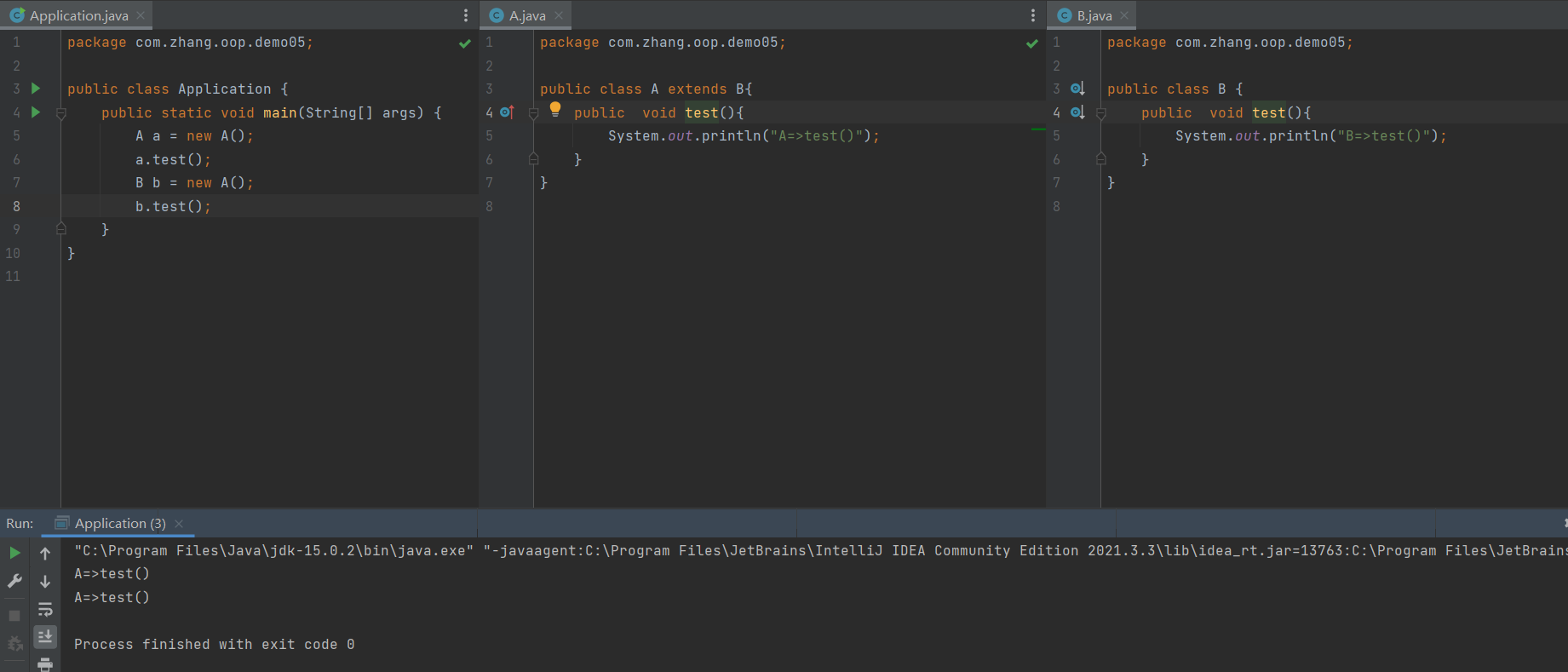Screen dimensions: 1568x672
Task: Switch to the A.java tab
Action: coord(526,15)
